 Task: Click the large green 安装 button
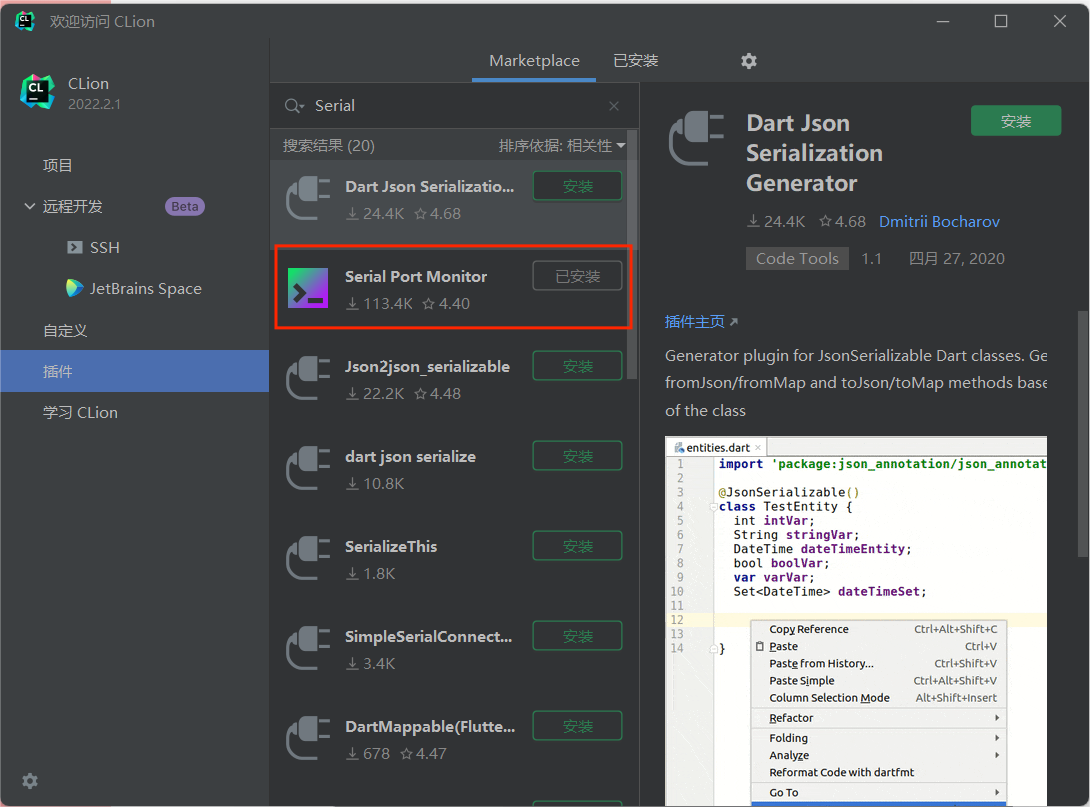point(1015,121)
